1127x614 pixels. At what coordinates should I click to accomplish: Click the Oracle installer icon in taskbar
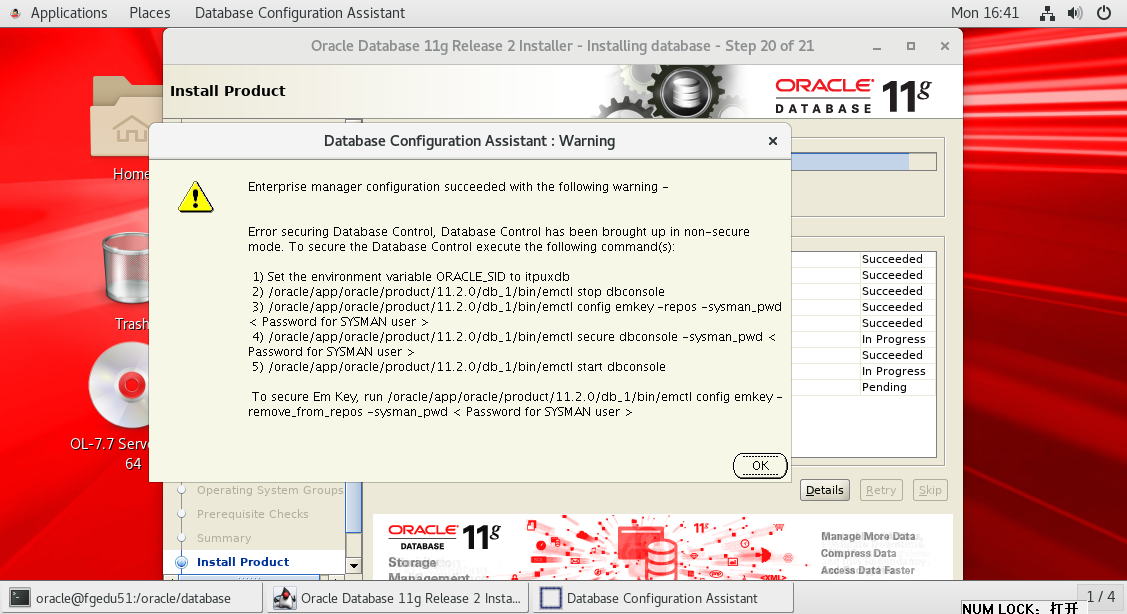click(285, 598)
